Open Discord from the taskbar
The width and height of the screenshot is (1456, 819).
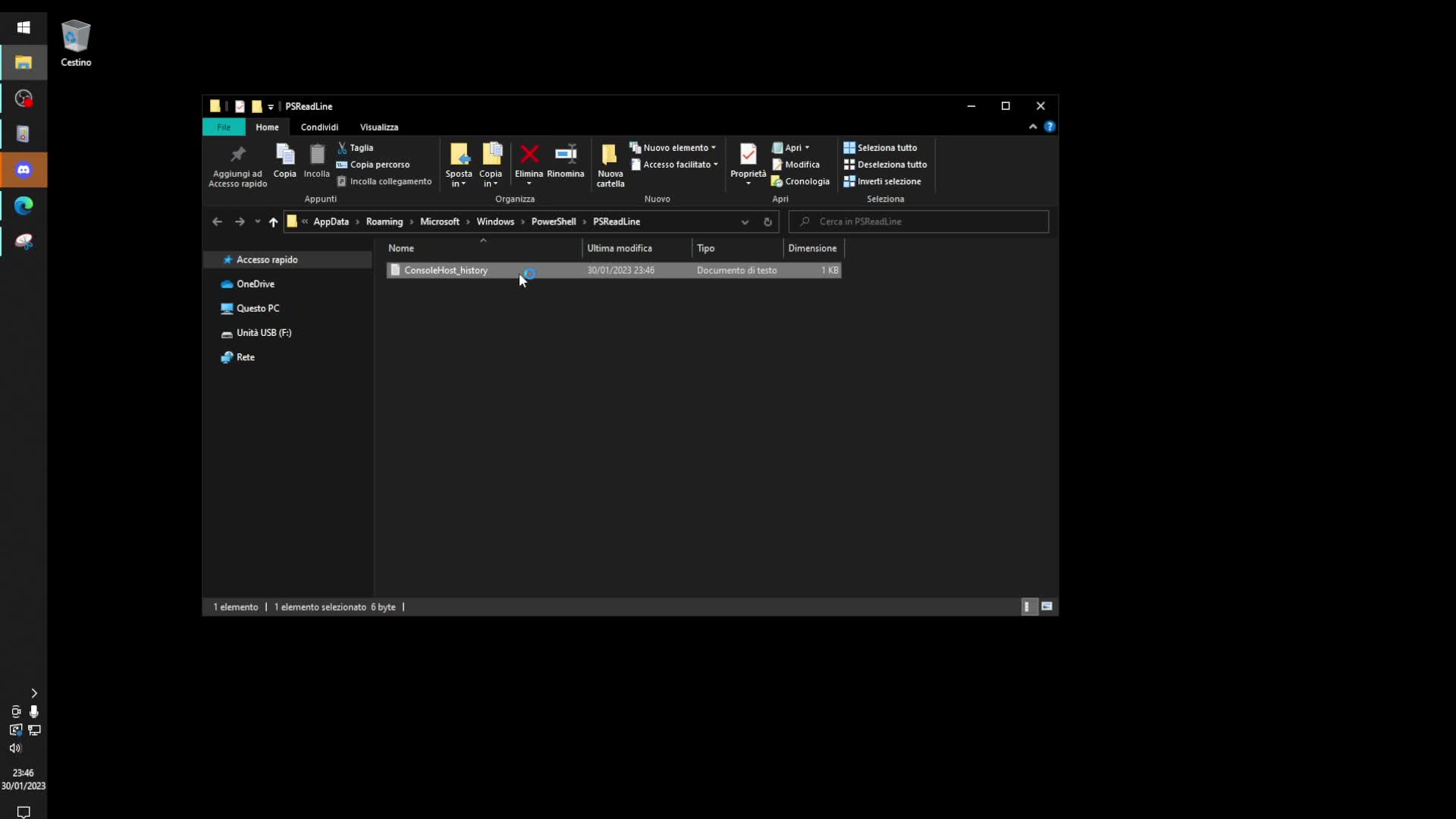[24, 170]
